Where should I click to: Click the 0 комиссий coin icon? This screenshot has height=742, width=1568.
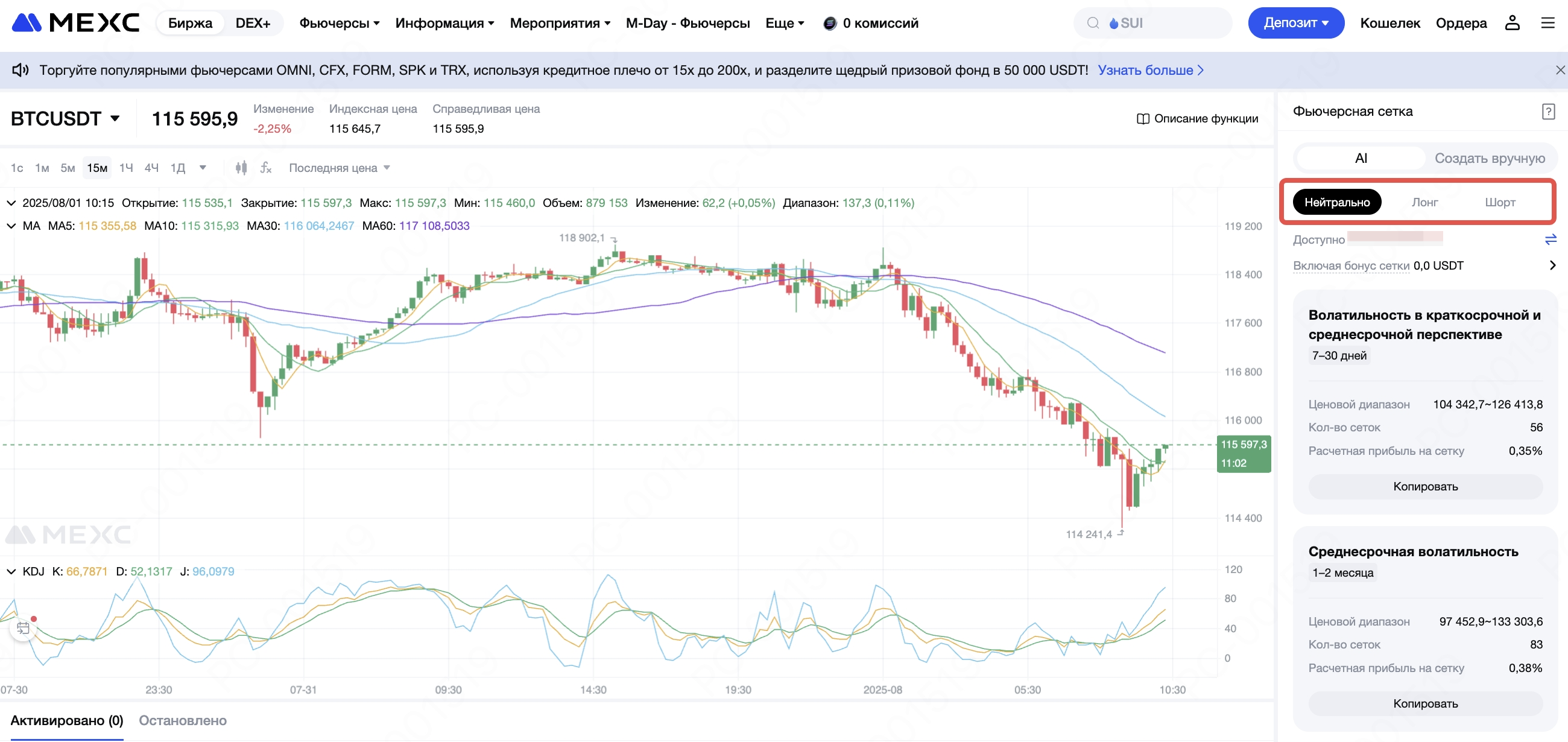point(829,23)
